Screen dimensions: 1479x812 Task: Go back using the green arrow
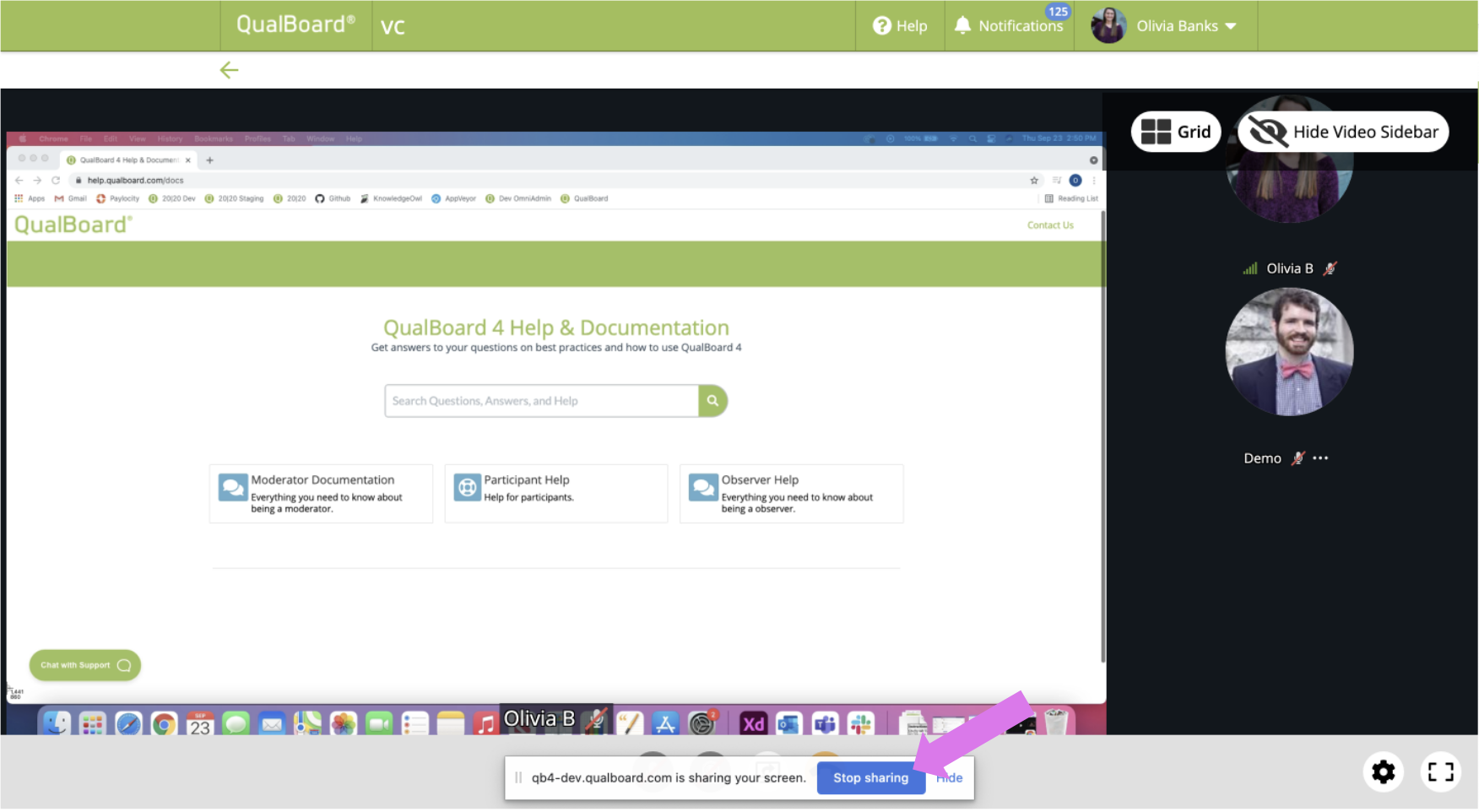coord(229,70)
